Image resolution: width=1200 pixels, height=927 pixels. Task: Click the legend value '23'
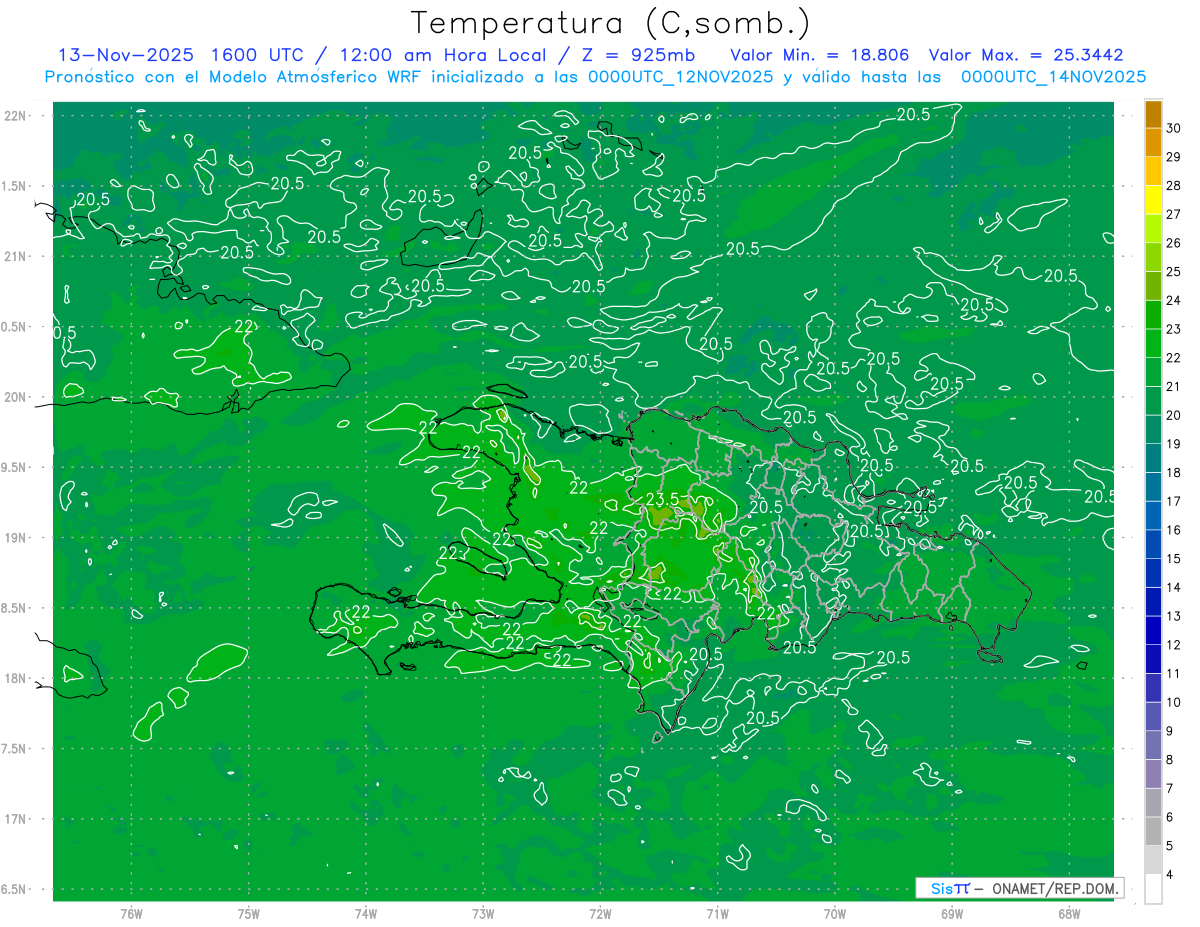pyautogui.click(x=1174, y=329)
